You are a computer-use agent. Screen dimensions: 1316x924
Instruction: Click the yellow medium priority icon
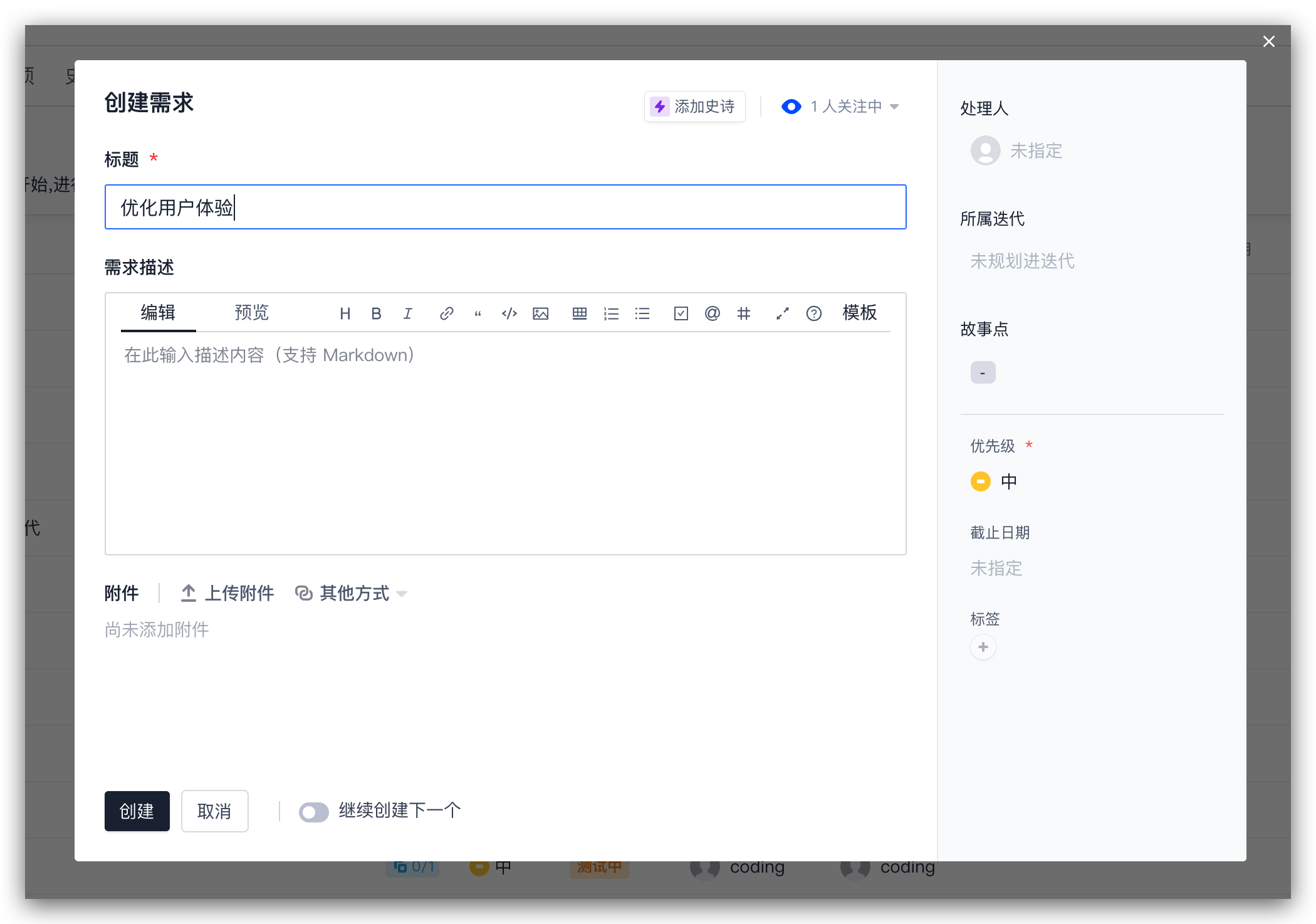[x=981, y=481]
